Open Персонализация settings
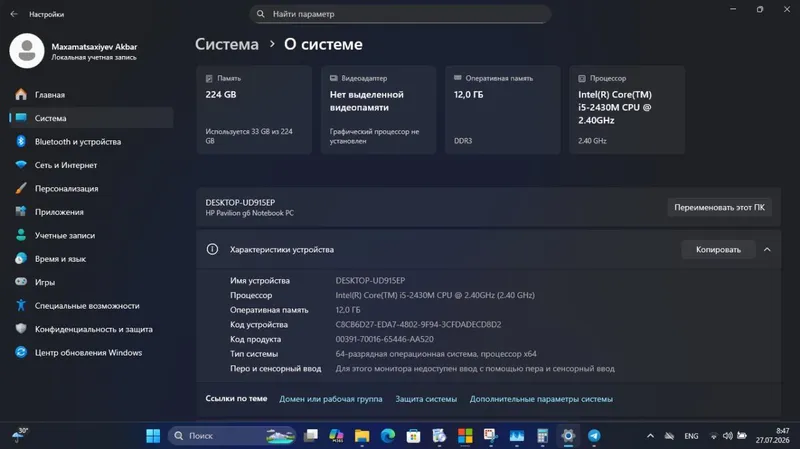 91,188
